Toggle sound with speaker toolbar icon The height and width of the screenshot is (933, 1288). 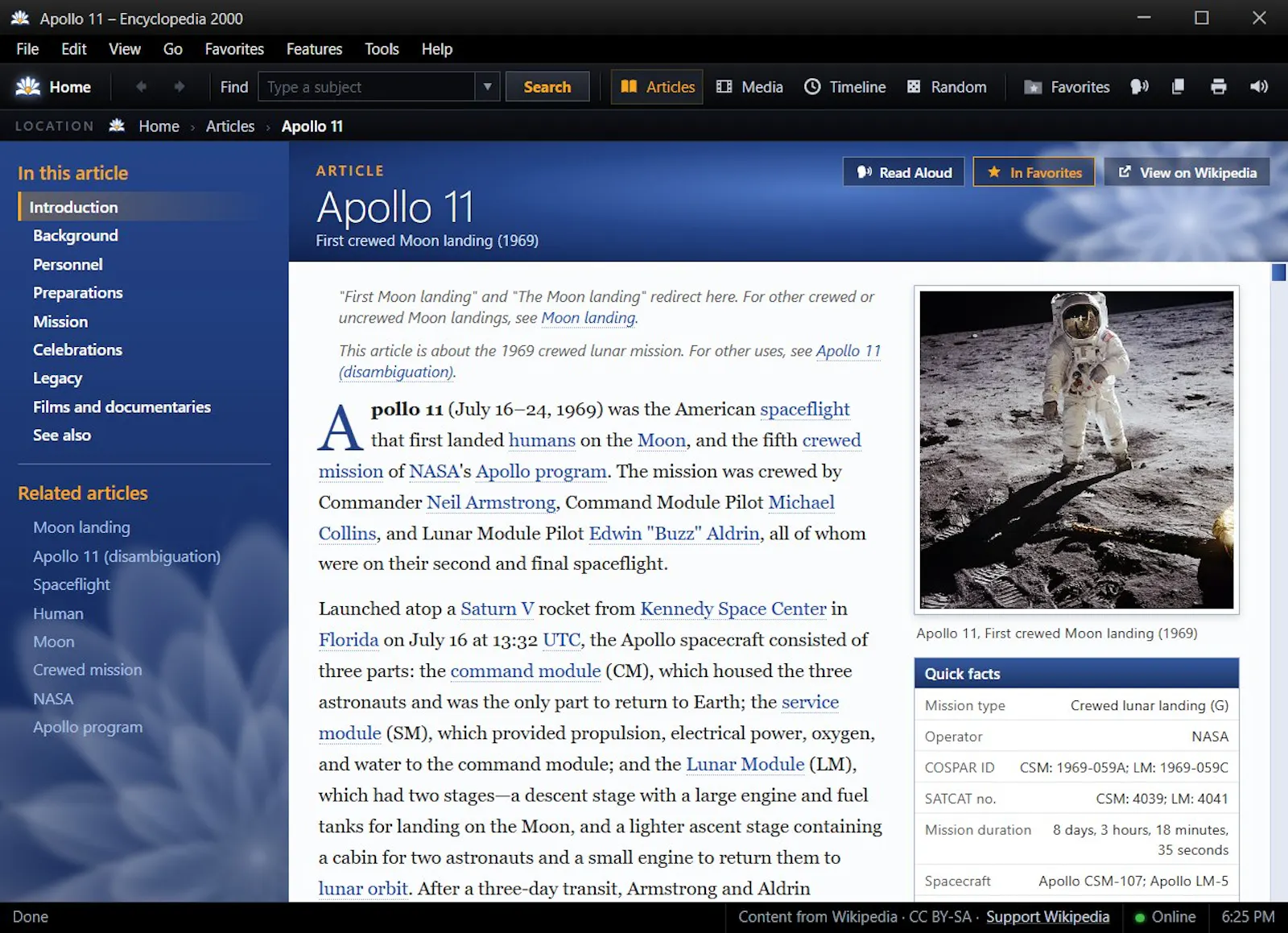(x=1259, y=87)
